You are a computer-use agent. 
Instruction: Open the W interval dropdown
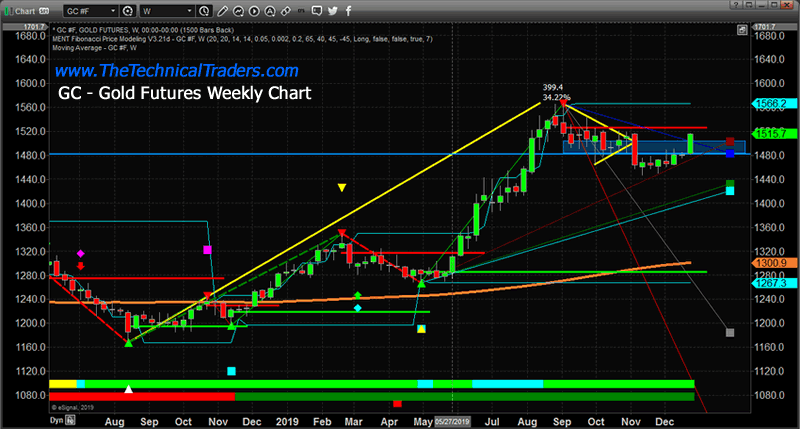189,10
